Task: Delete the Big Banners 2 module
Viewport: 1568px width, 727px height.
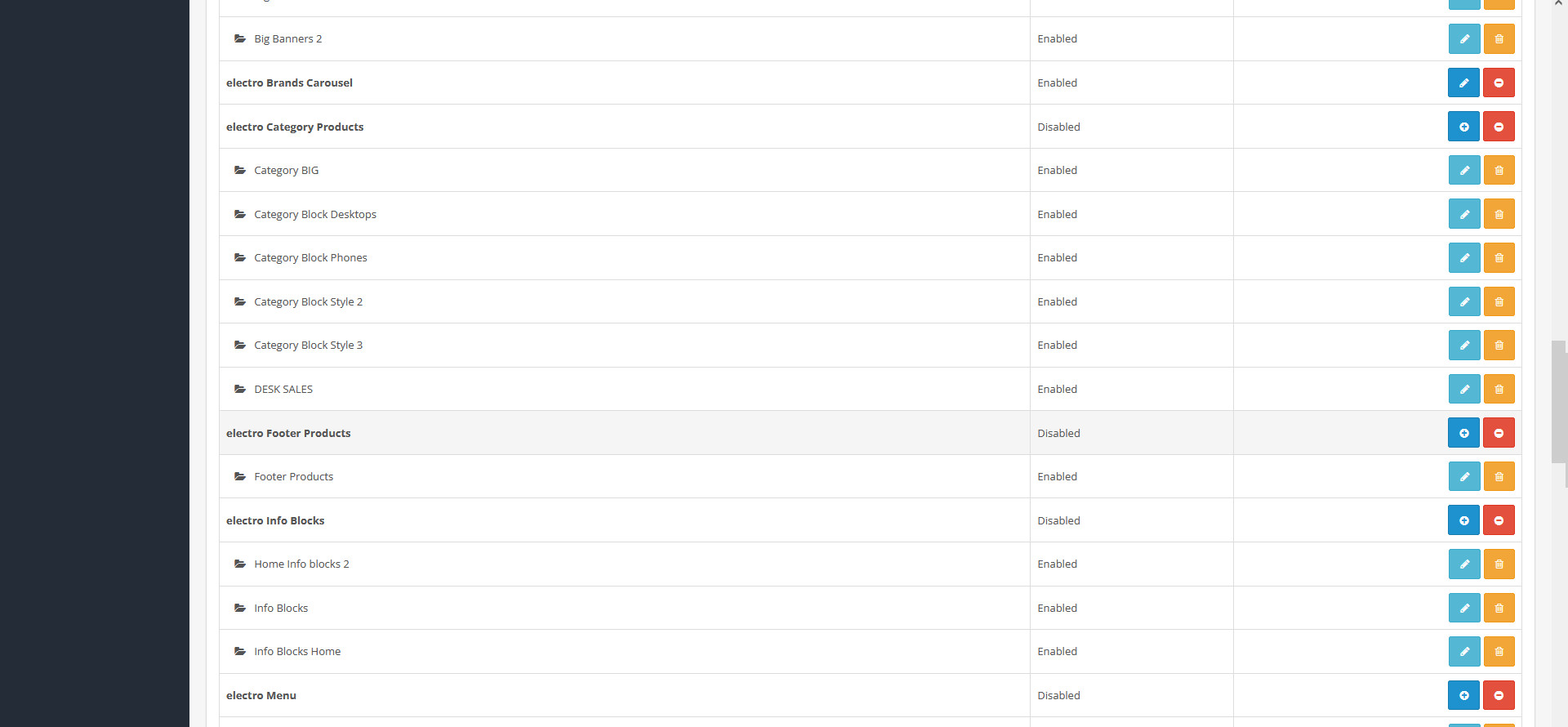Action: [x=1499, y=38]
